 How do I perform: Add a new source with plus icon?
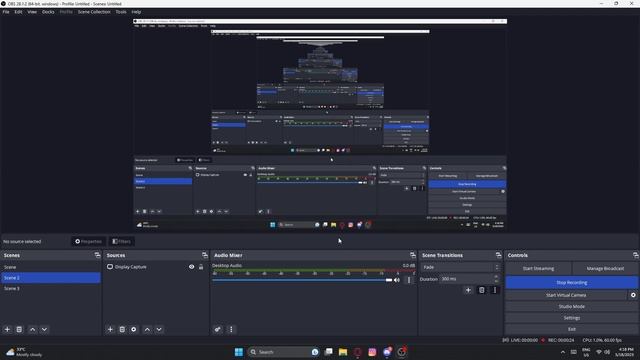(110, 329)
